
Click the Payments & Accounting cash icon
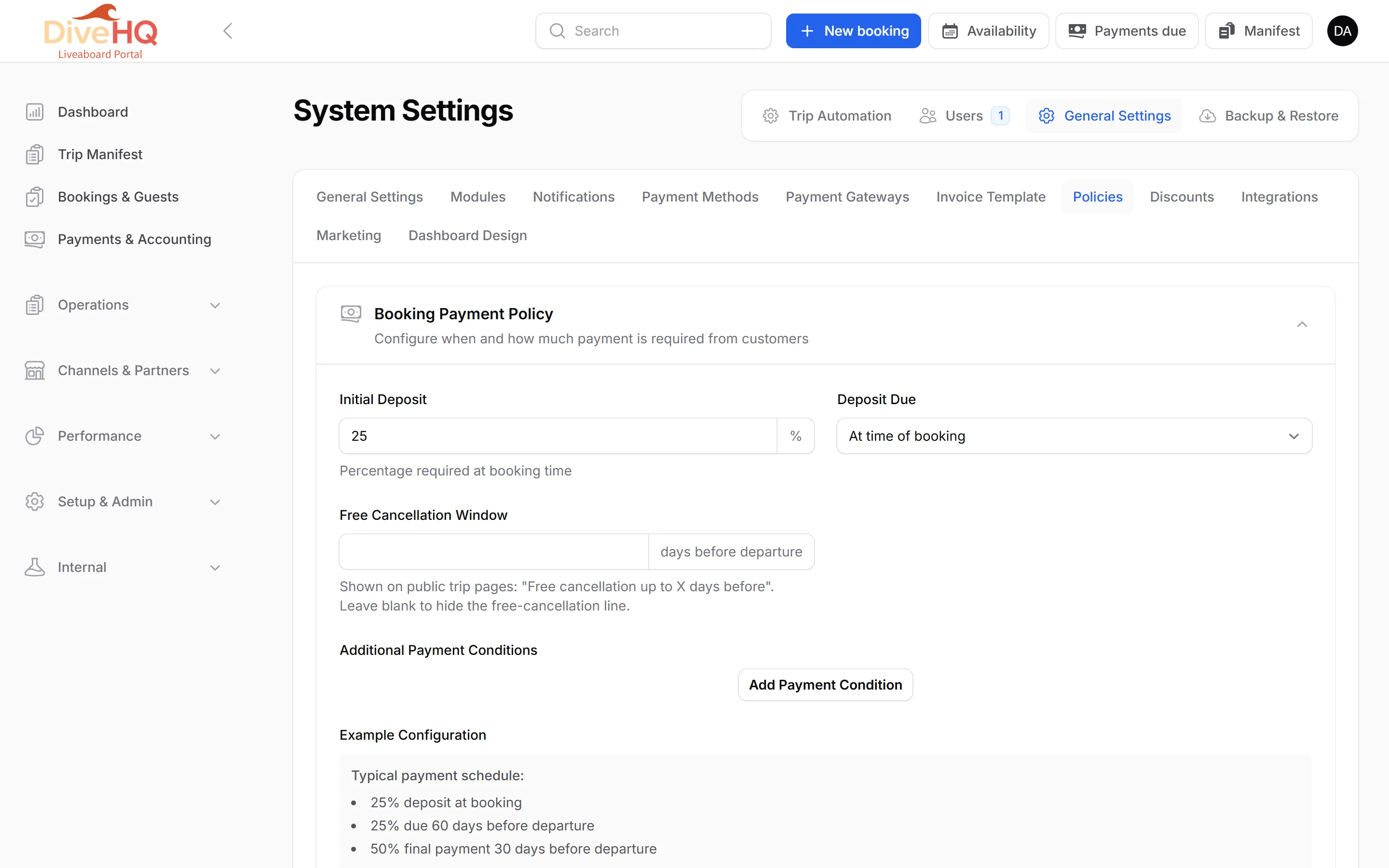pos(34,239)
